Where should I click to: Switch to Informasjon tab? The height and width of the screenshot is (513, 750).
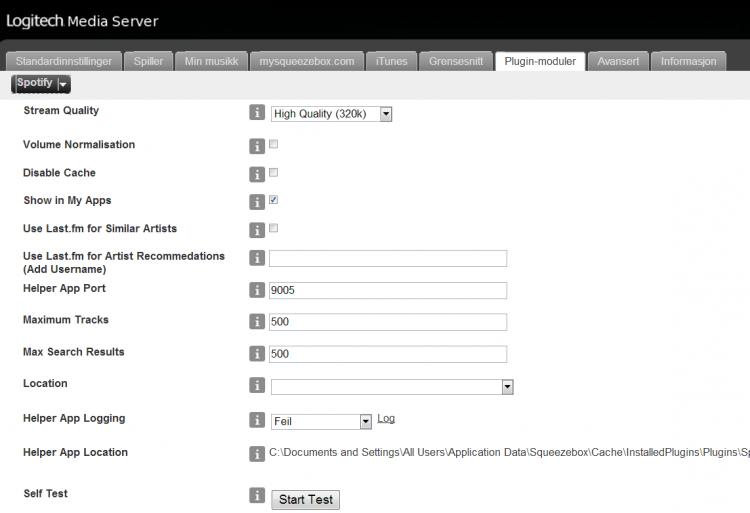[x=689, y=61]
